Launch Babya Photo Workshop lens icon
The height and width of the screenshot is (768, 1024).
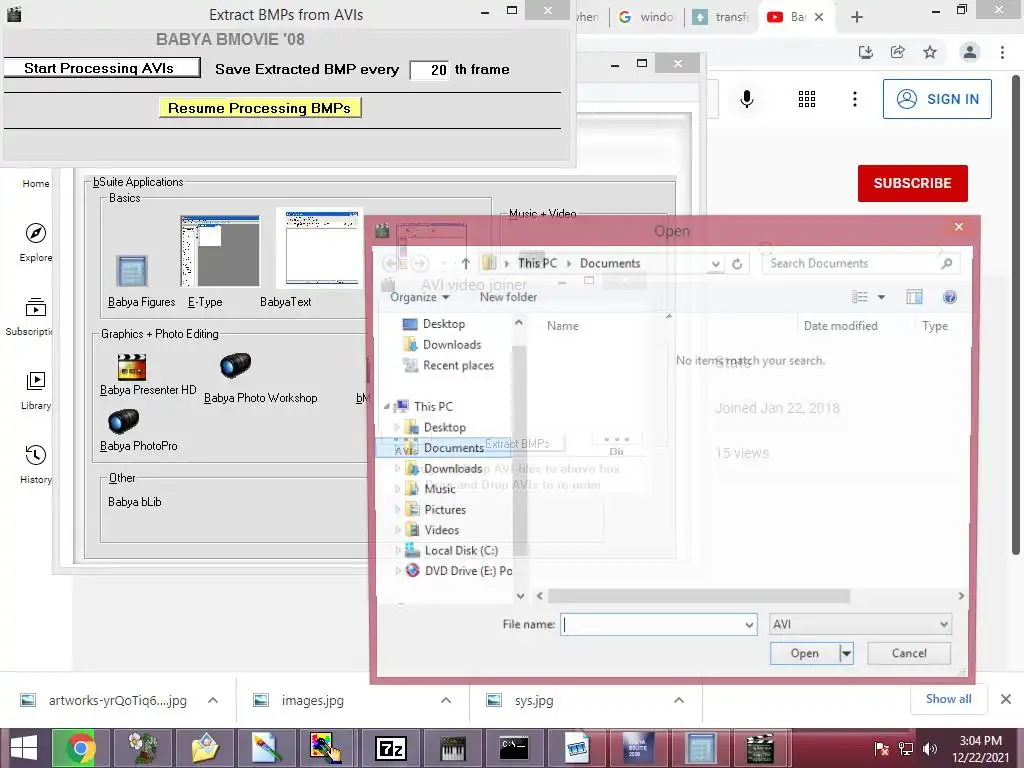(236, 365)
